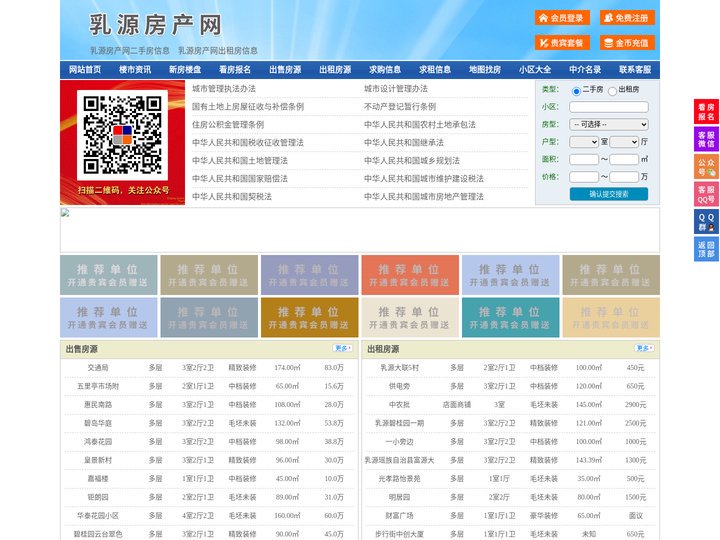Open the 住房公积金管理条例 link
The width and height of the screenshot is (720, 540).
click(228, 124)
